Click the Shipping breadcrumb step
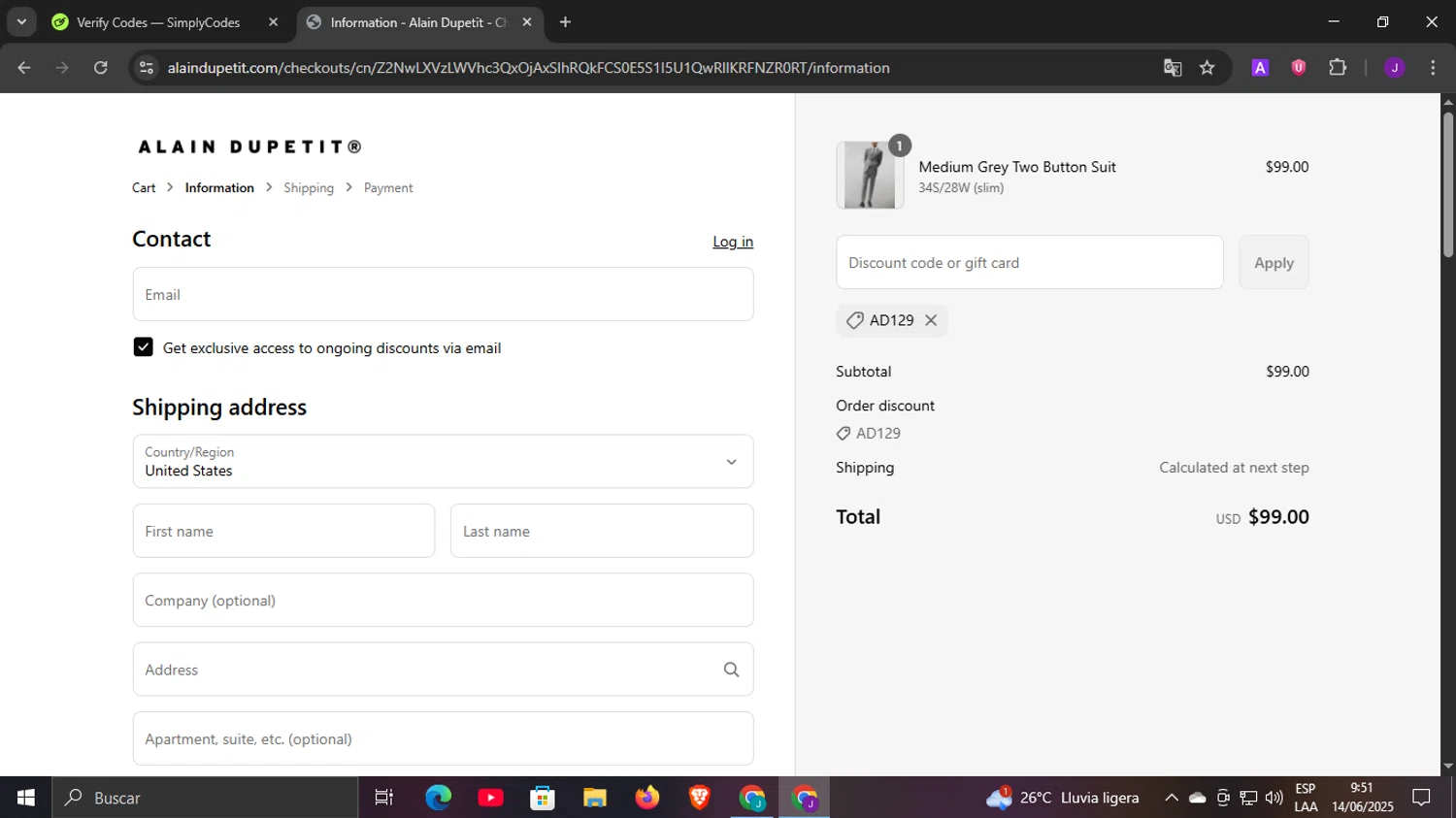Screen dimensions: 1456x818 [309, 188]
